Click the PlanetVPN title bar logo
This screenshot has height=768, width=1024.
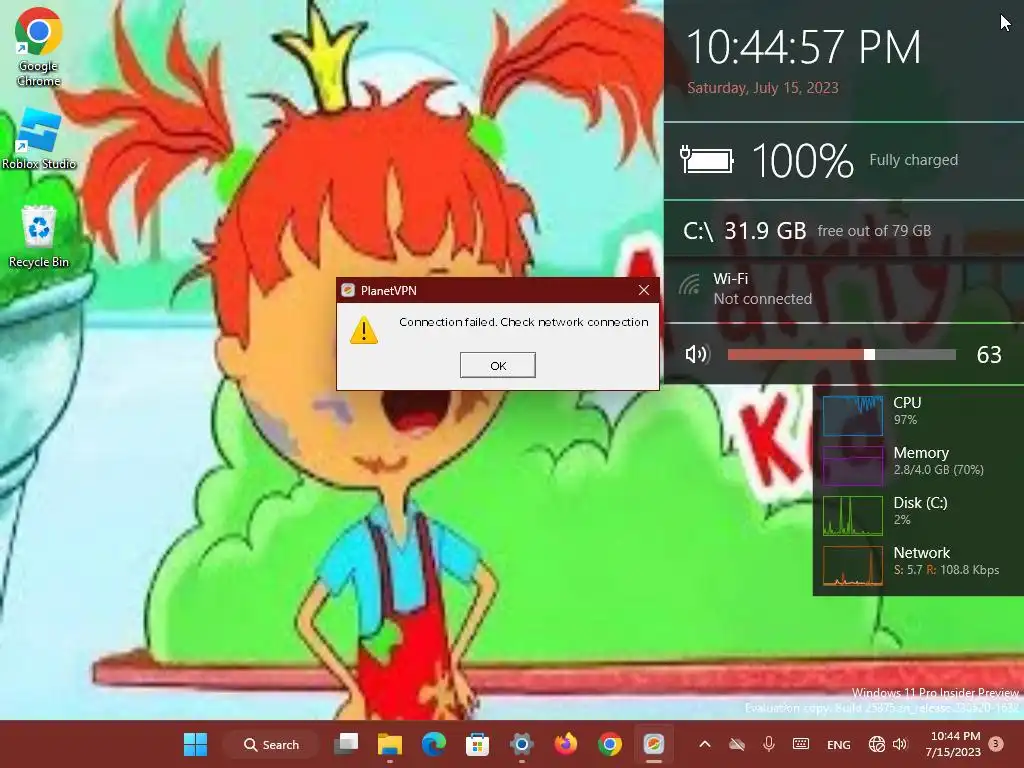click(348, 290)
